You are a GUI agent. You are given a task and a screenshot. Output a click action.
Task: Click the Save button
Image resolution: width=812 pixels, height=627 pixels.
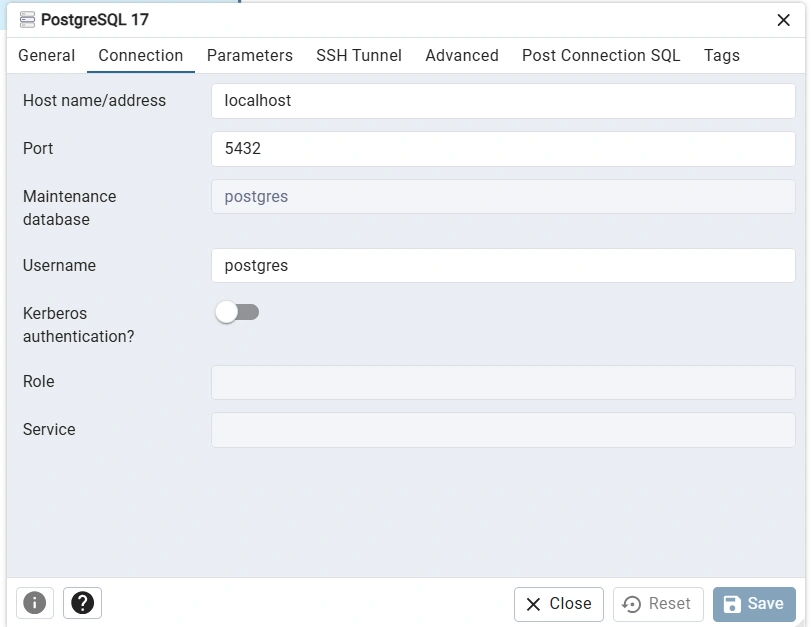(754, 604)
